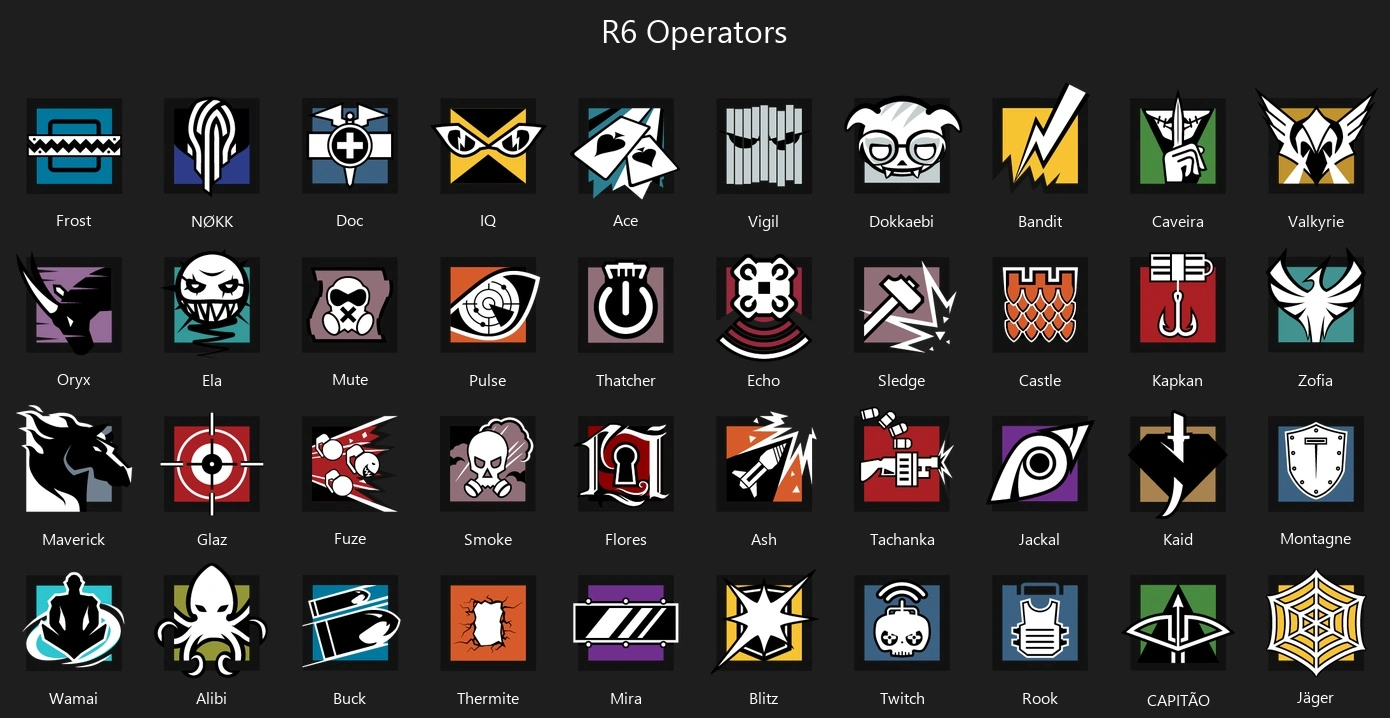Click the Thatcher name label
Viewport: 1390px width, 718px height.
coord(626,380)
